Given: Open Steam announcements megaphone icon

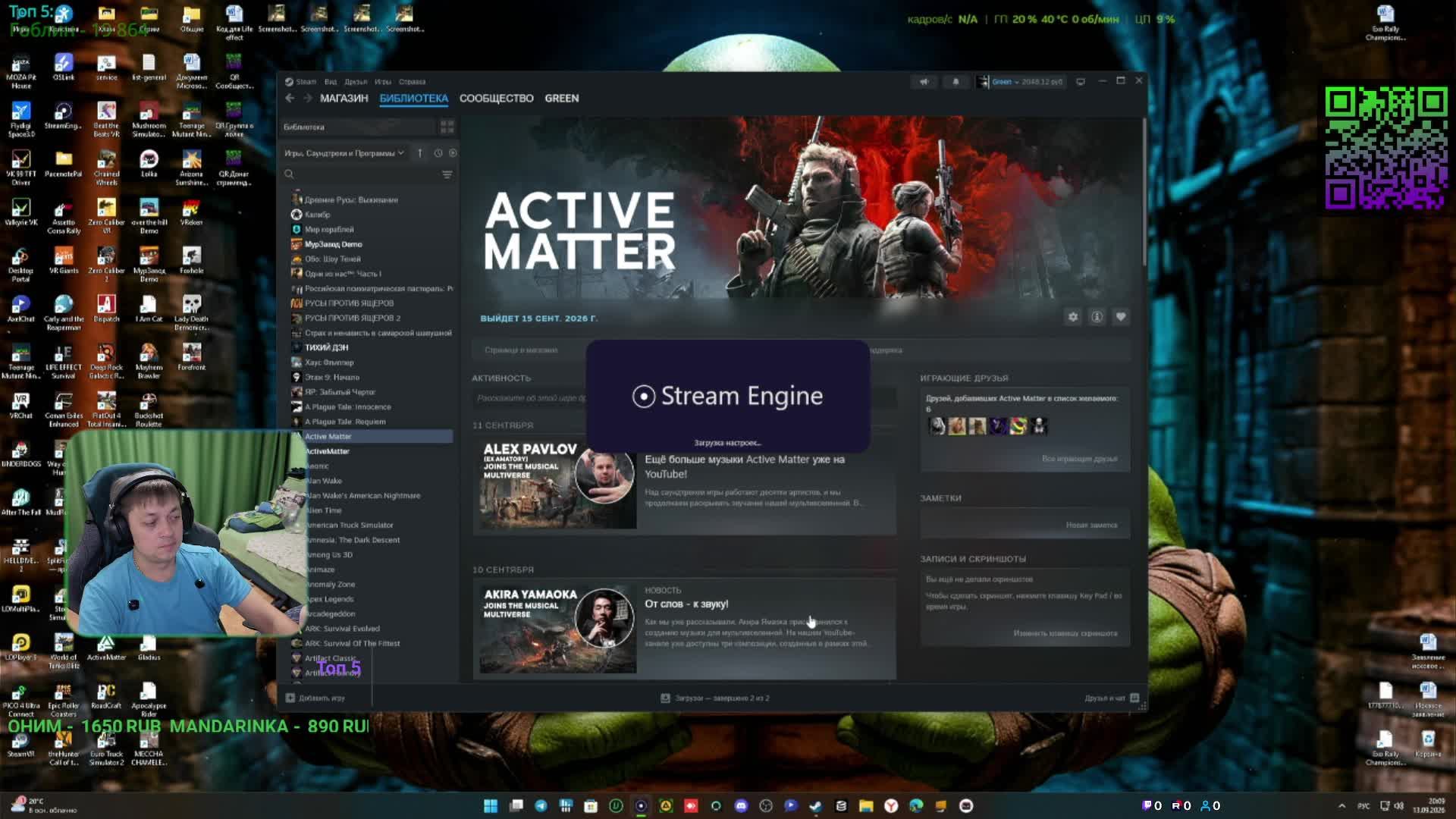Looking at the screenshot, I should (924, 82).
